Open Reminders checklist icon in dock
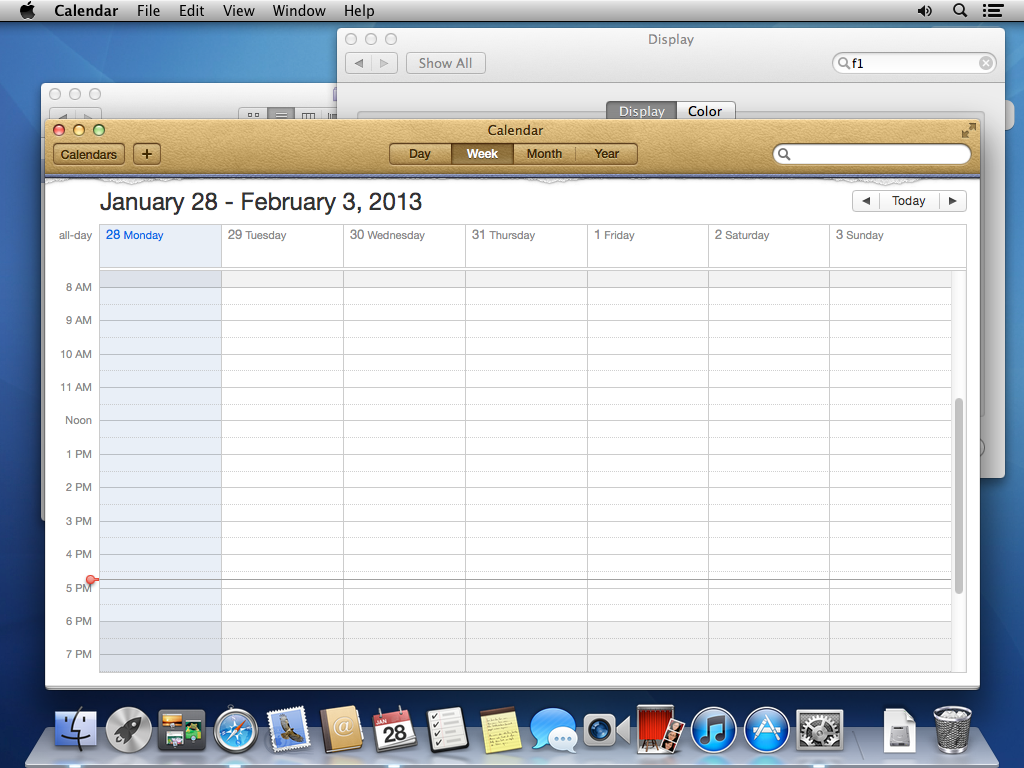Image resolution: width=1024 pixels, height=768 pixels. (x=447, y=730)
